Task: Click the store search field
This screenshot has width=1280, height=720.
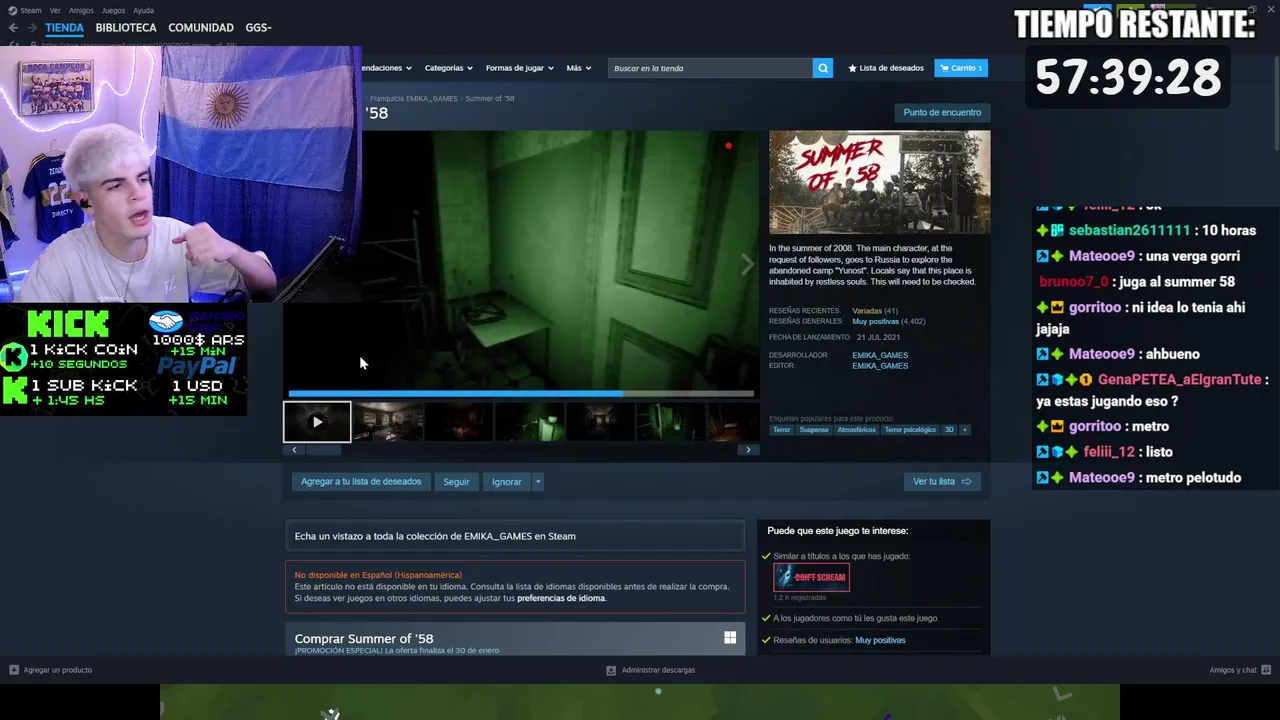Action: pyautogui.click(x=710, y=68)
